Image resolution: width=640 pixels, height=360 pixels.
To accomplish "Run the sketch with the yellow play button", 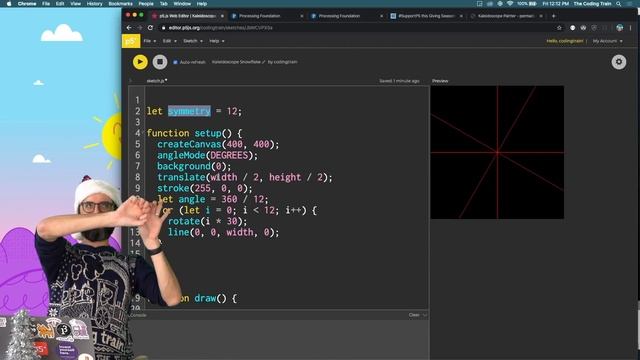I will click(140, 62).
